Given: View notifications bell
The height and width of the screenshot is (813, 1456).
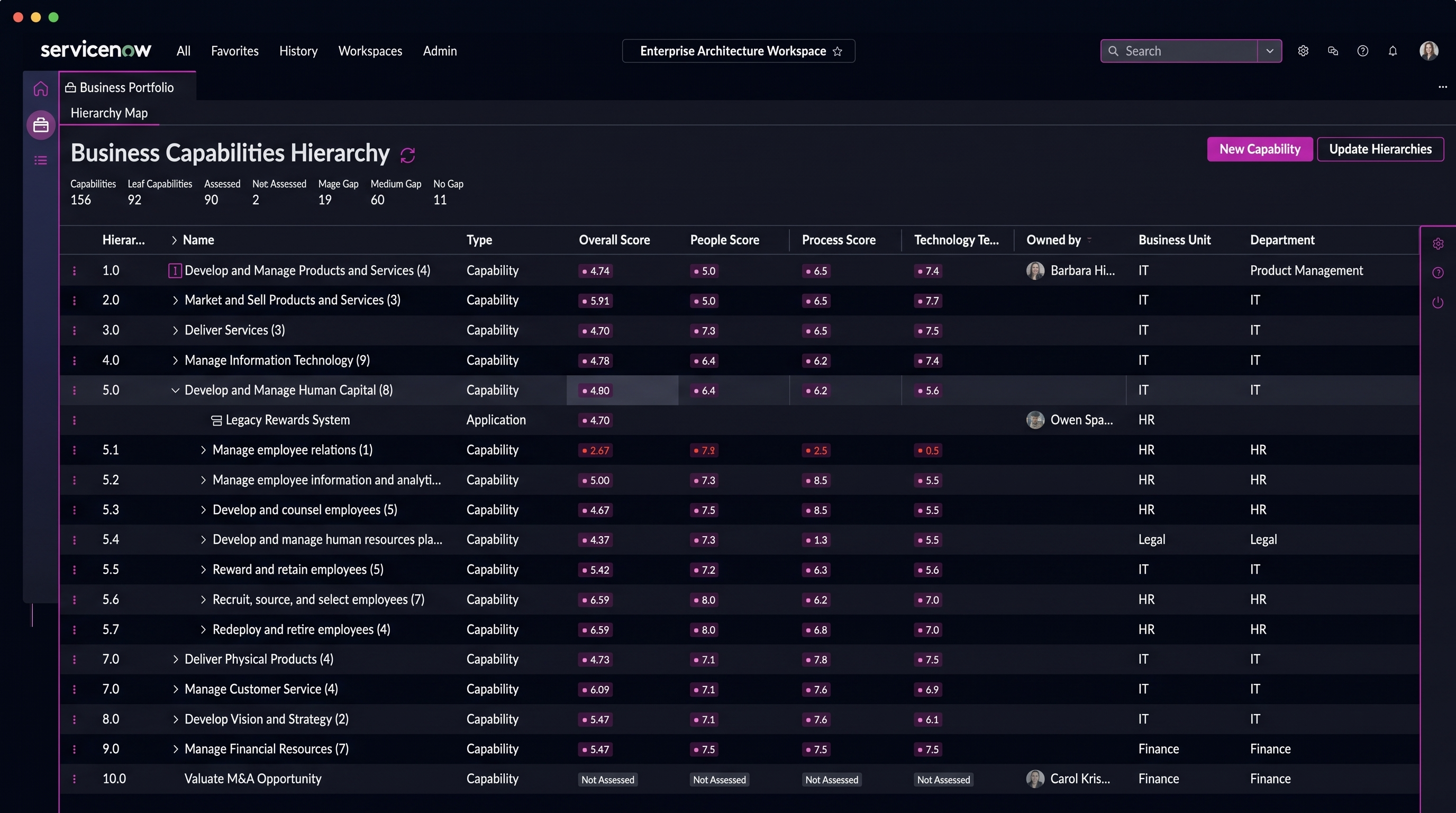Looking at the screenshot, I should coord(1393,51).
